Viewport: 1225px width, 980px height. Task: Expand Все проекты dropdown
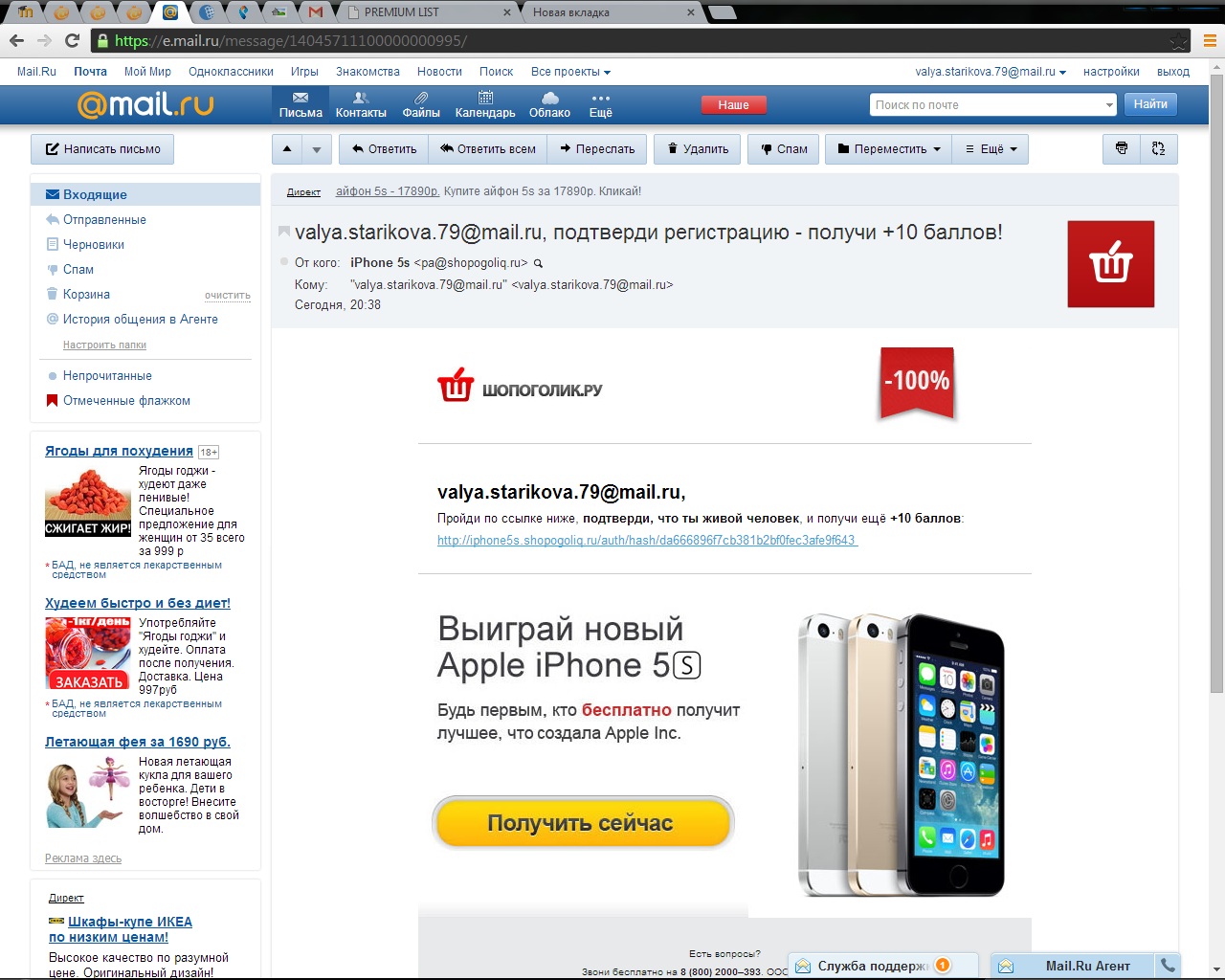pyautogui.click(x=570, y=72)
